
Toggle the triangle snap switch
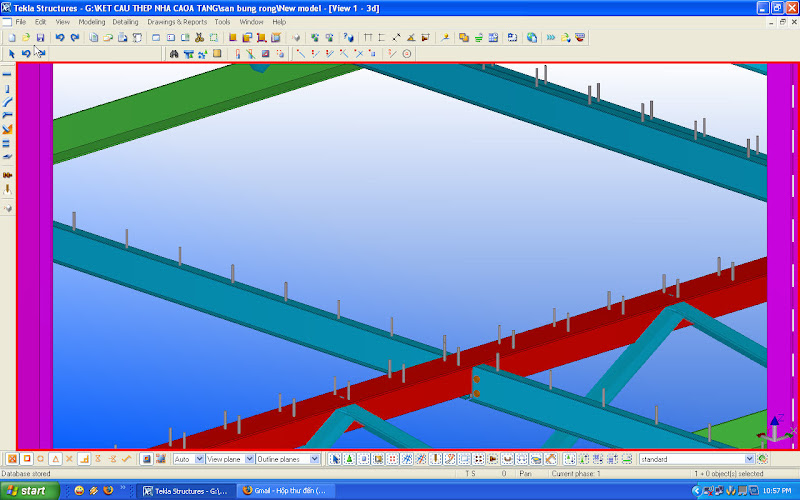click(55, 459)
